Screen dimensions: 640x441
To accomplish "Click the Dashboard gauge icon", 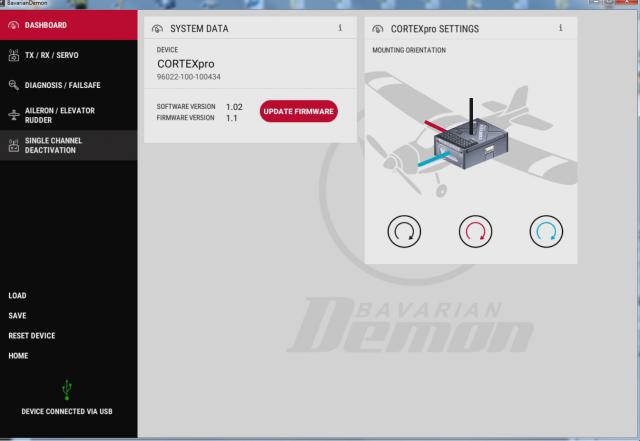I will click(x=13, y=25).
